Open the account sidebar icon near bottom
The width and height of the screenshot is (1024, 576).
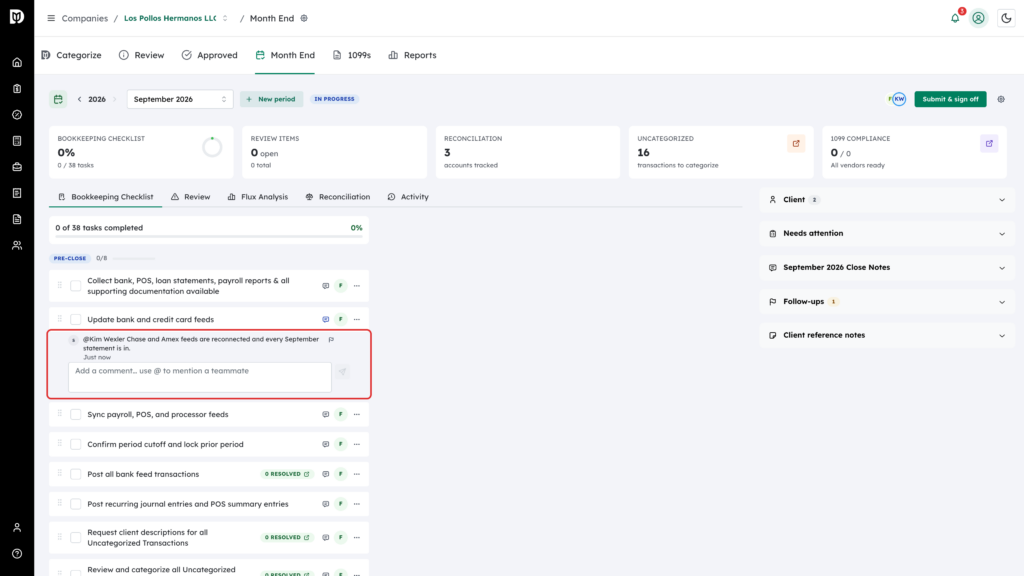click(x=17, y=528)
